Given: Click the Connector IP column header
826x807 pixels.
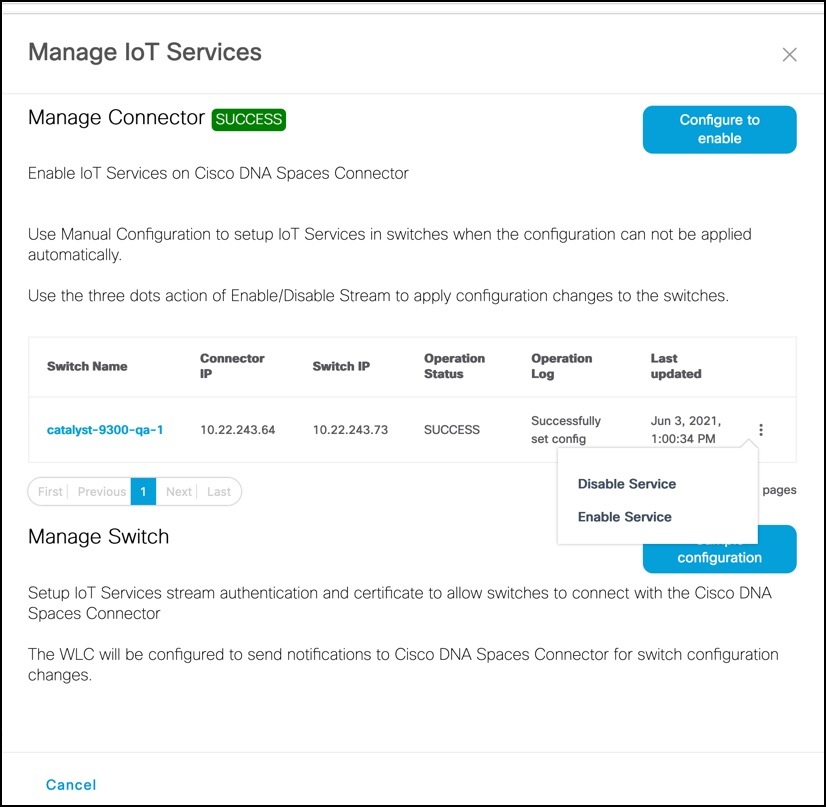Looking at the screenshot, I should (232, 366).
